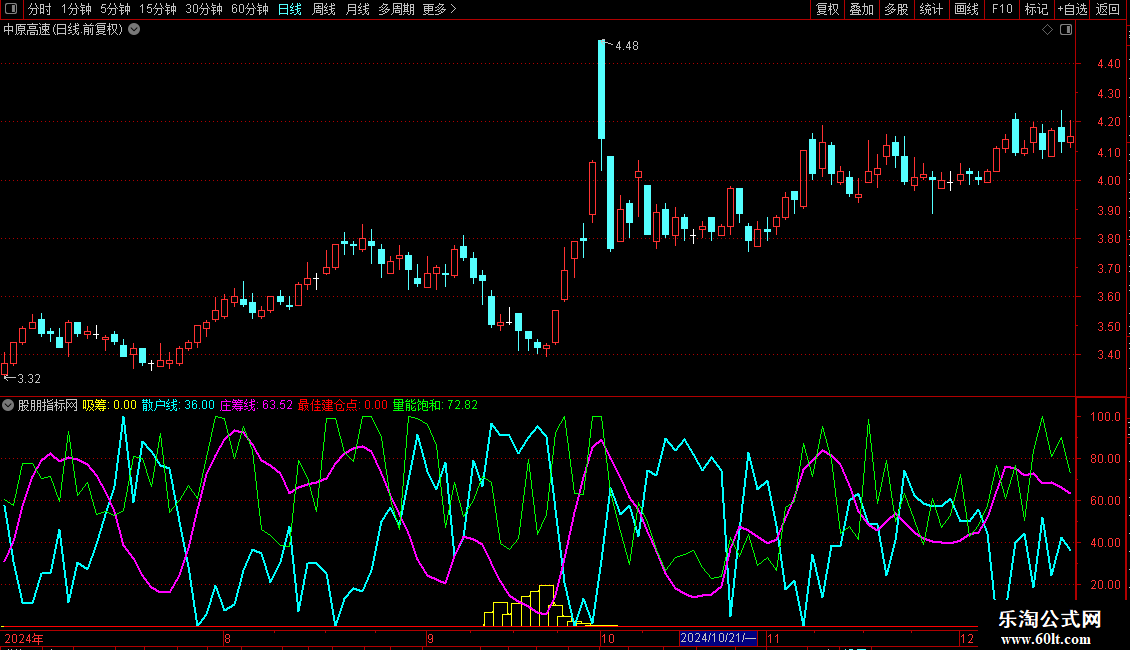Click the 100.0 indicator axis label
1130x650 pixels.
click(1105, 417)
